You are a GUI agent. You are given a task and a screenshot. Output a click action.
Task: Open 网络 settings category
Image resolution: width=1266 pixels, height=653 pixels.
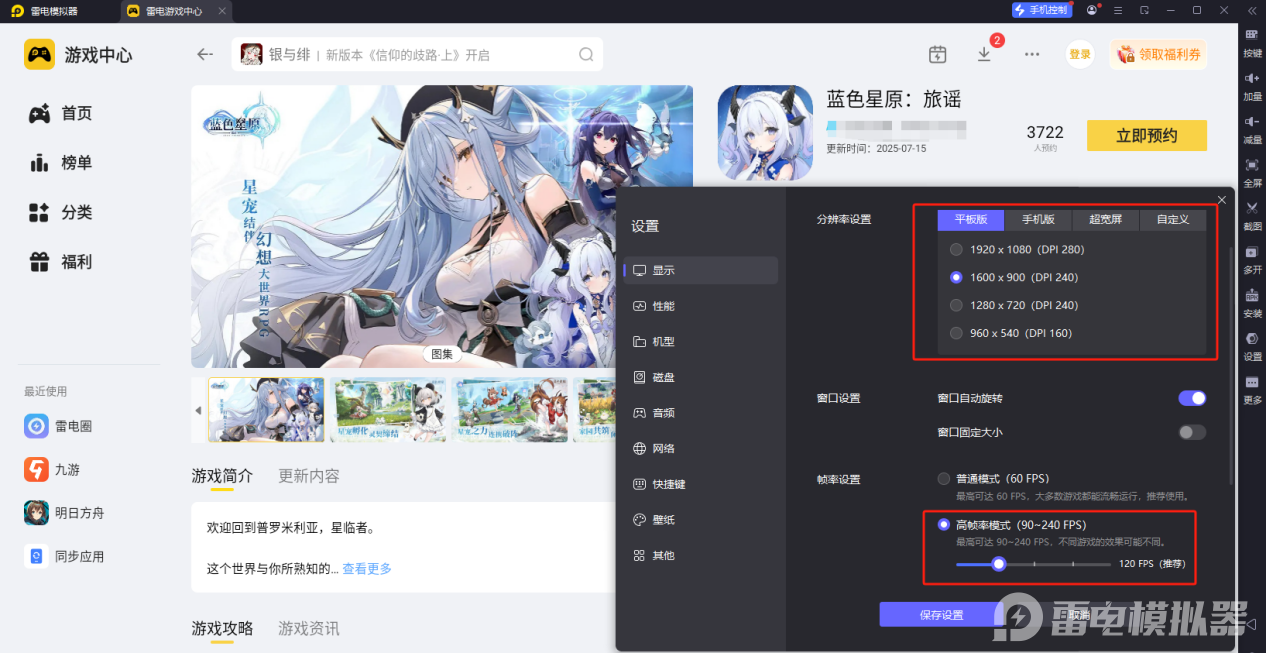pos(701,448)
